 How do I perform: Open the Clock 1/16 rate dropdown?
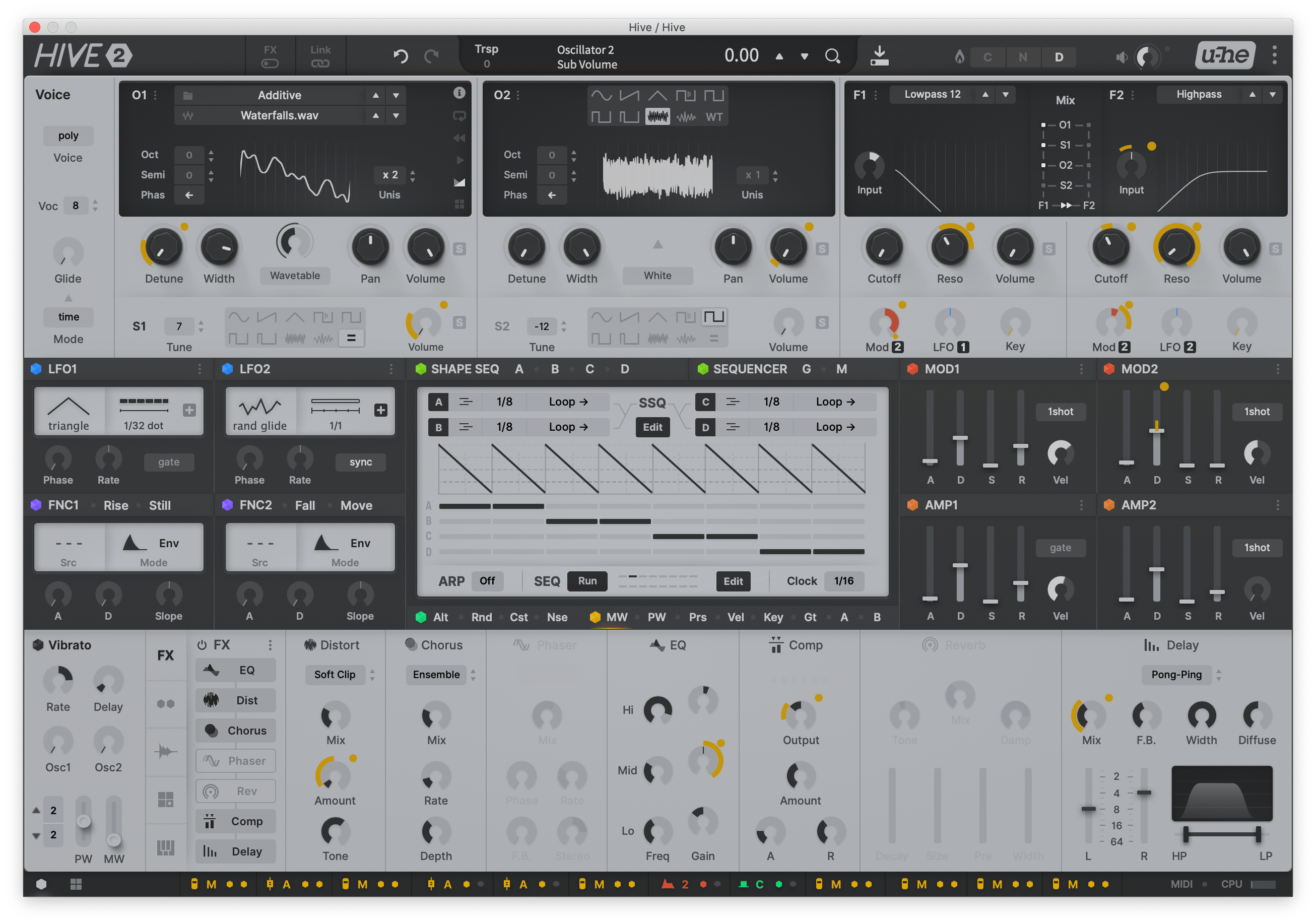(844, 581)
